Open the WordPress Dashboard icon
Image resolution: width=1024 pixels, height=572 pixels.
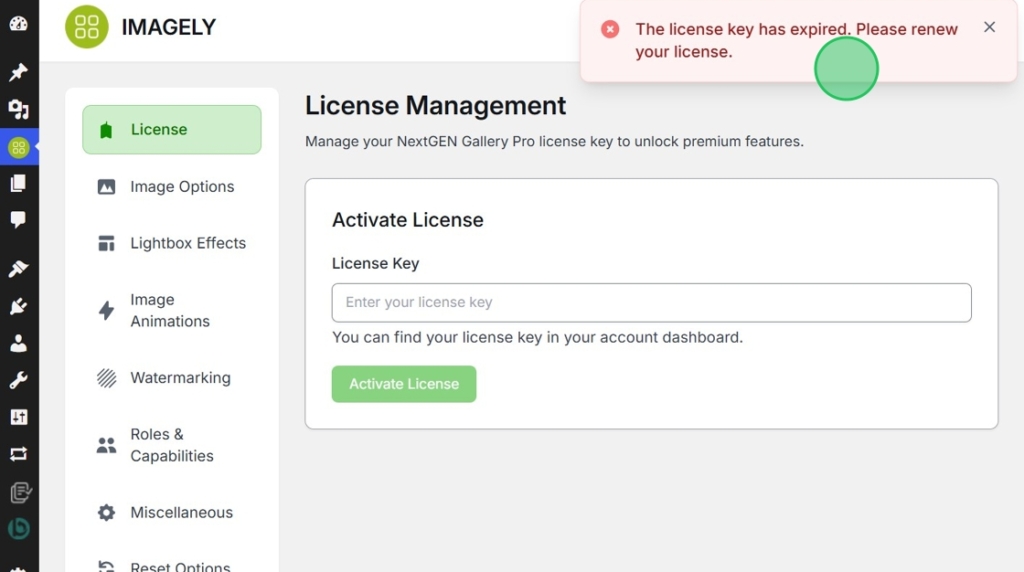[x=18, y=24]
